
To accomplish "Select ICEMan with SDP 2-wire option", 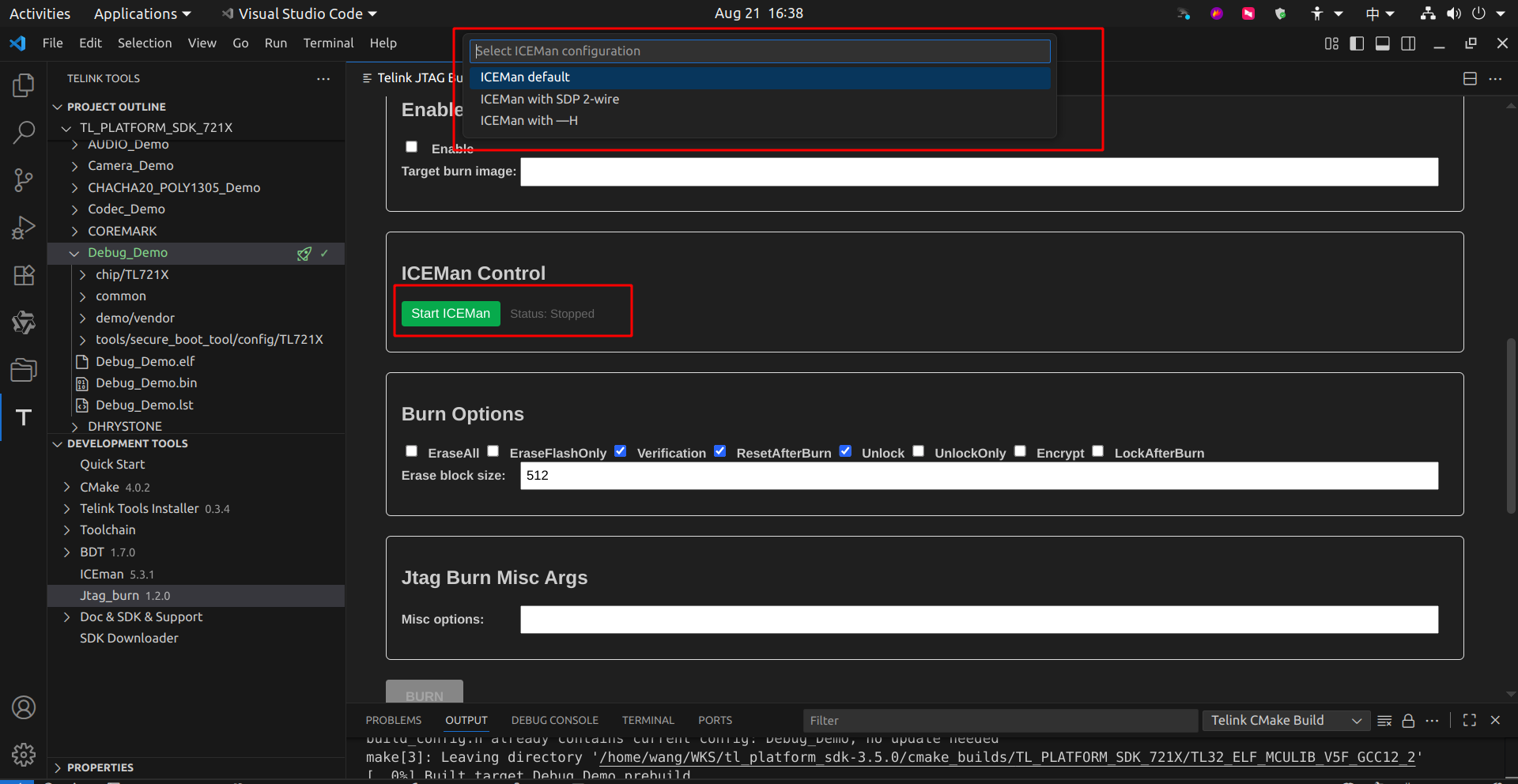I will (x=549, y=100).
